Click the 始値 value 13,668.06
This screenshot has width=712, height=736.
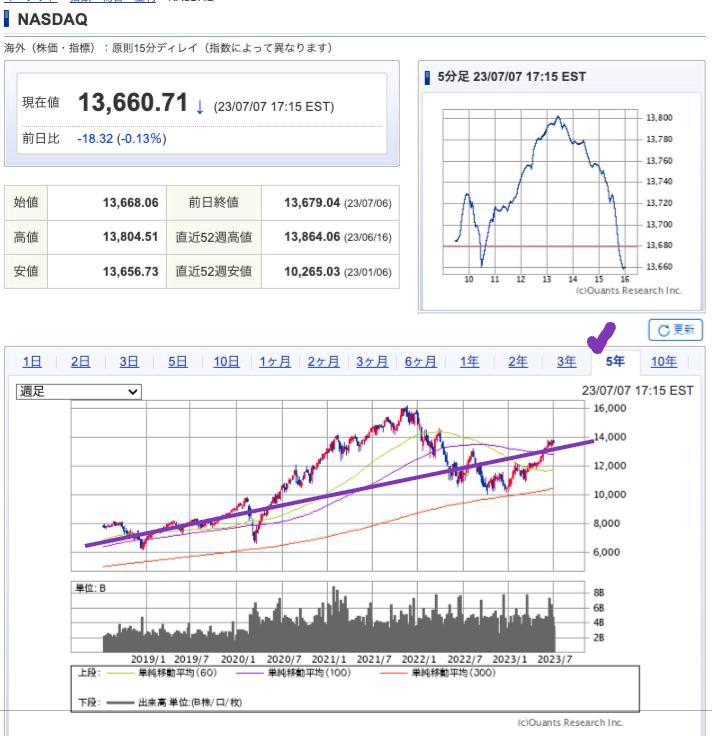(130, 203)
